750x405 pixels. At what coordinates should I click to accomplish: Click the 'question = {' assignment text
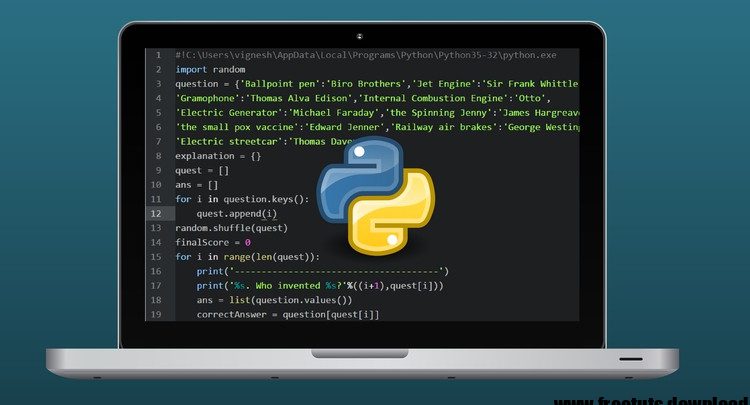tap(207, 84)
